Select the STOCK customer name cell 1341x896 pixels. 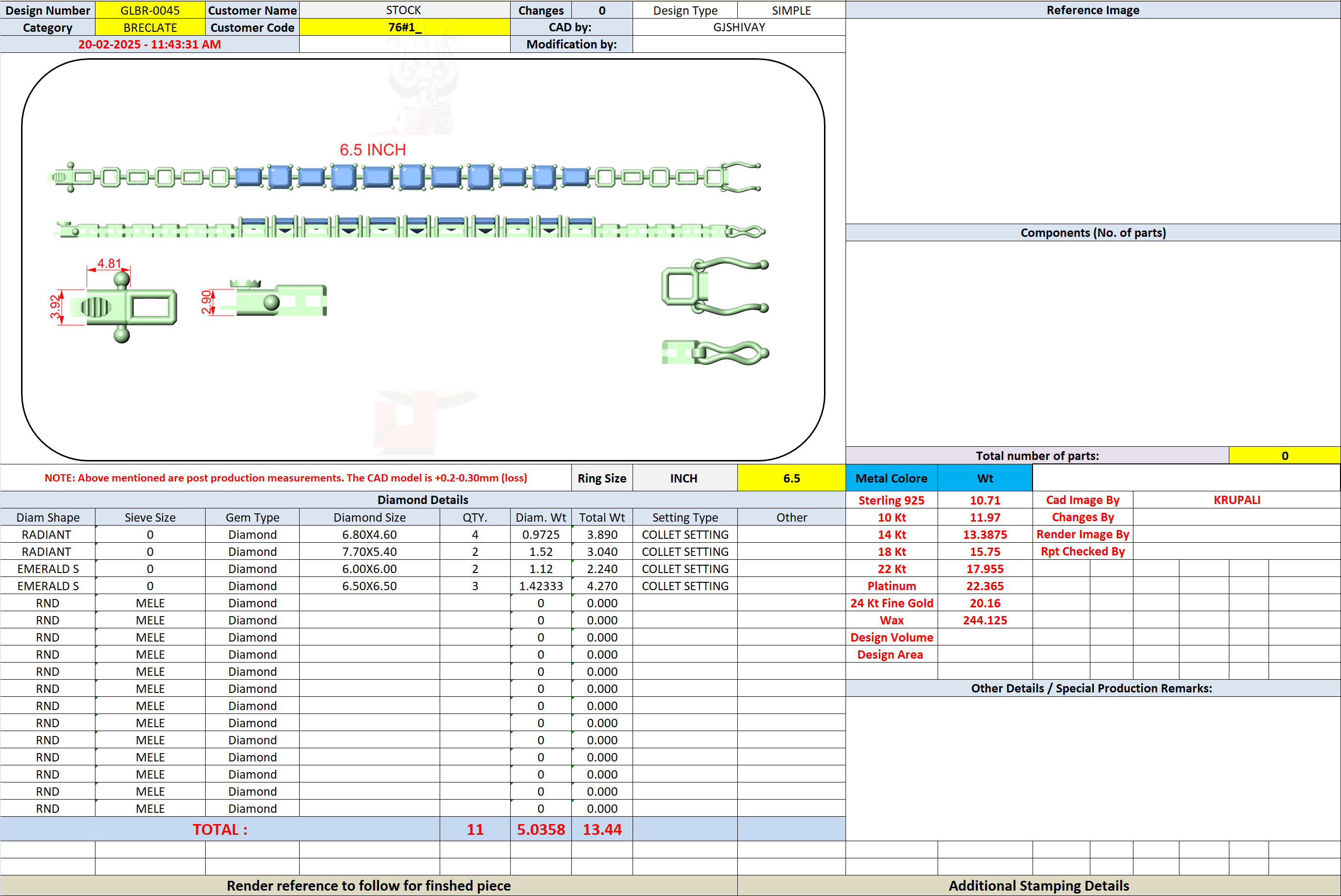pyautogui.click(x=404, y=10)
